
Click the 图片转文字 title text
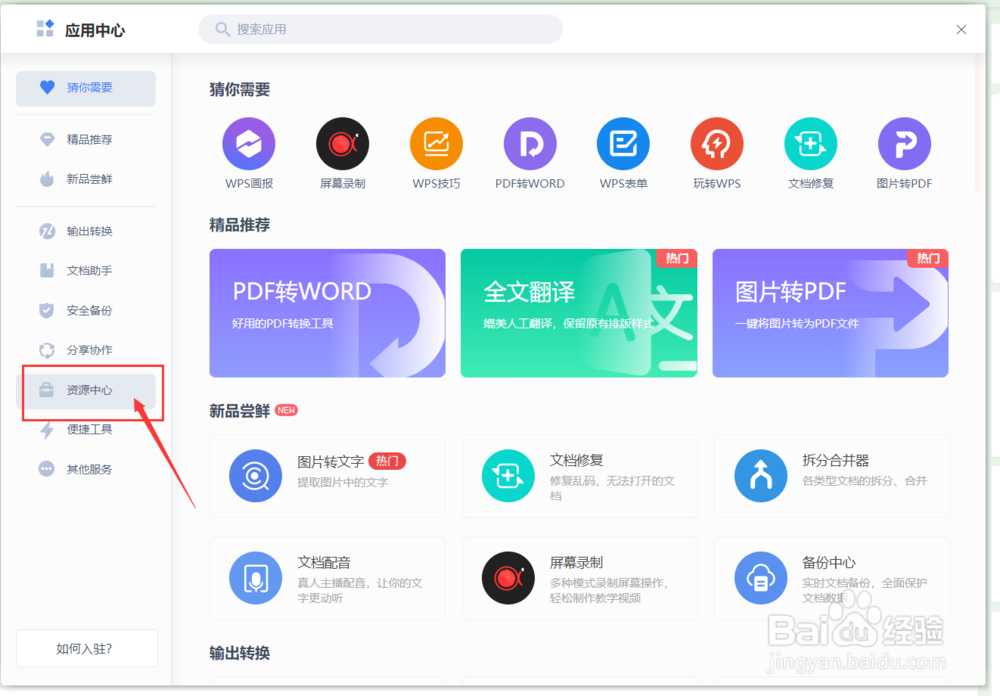[x=330, y=461]
